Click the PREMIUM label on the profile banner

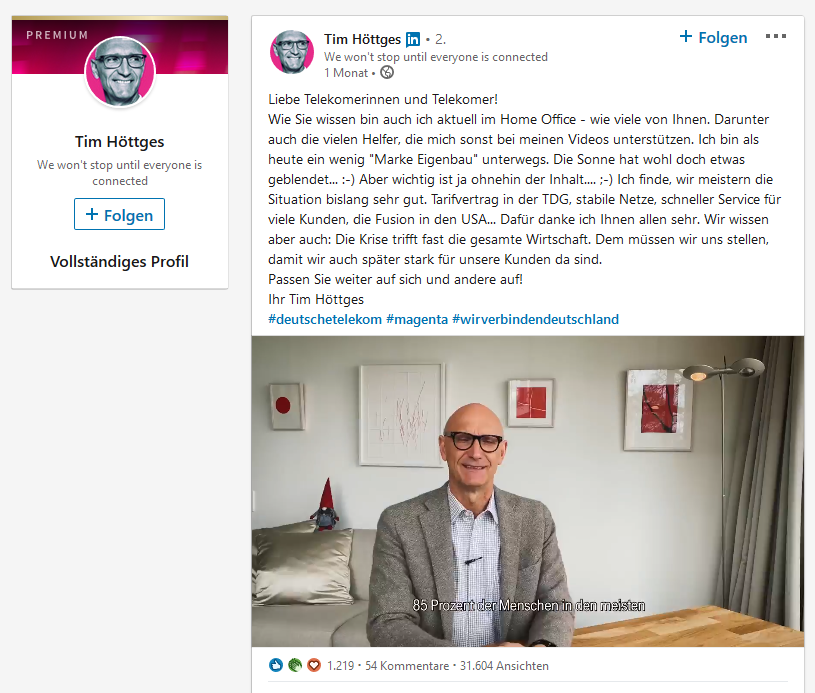point(57,35)
